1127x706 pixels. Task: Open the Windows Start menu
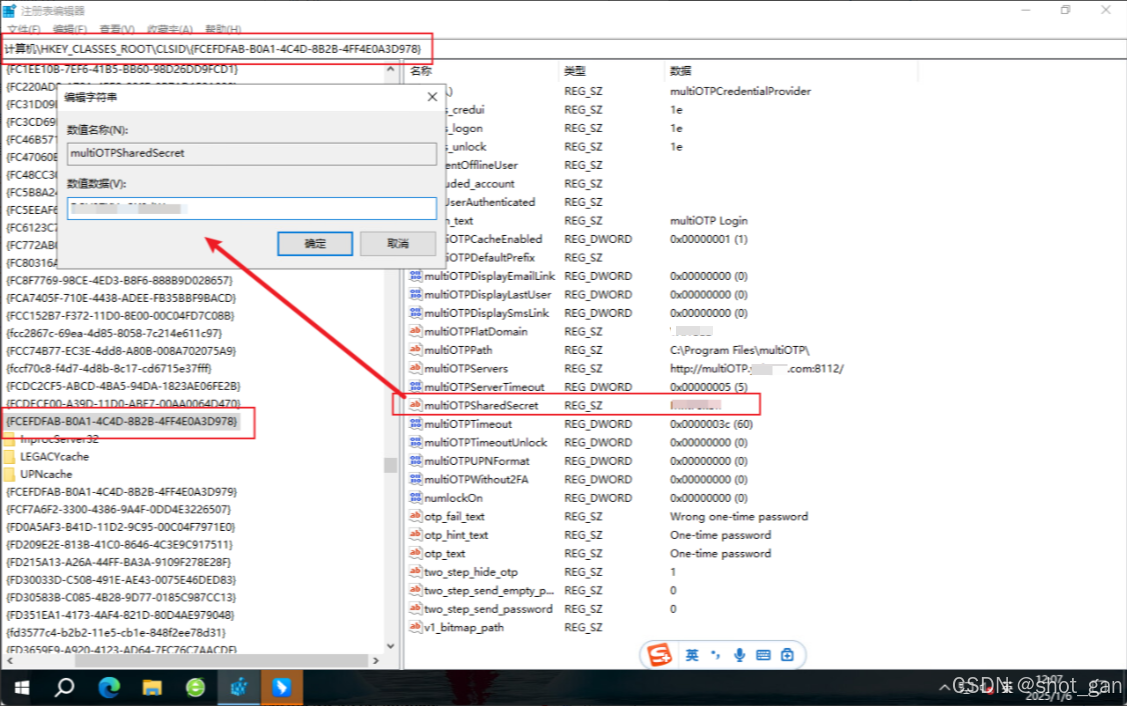tap(22, 688)
